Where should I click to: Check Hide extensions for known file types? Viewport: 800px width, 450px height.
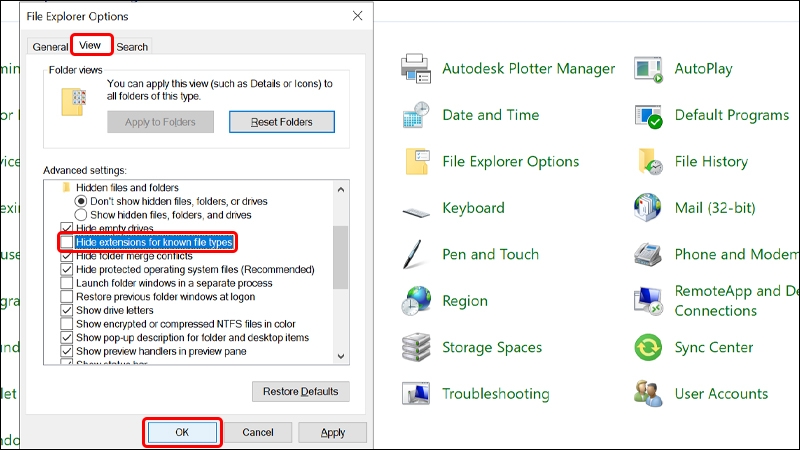click(66, 242)
